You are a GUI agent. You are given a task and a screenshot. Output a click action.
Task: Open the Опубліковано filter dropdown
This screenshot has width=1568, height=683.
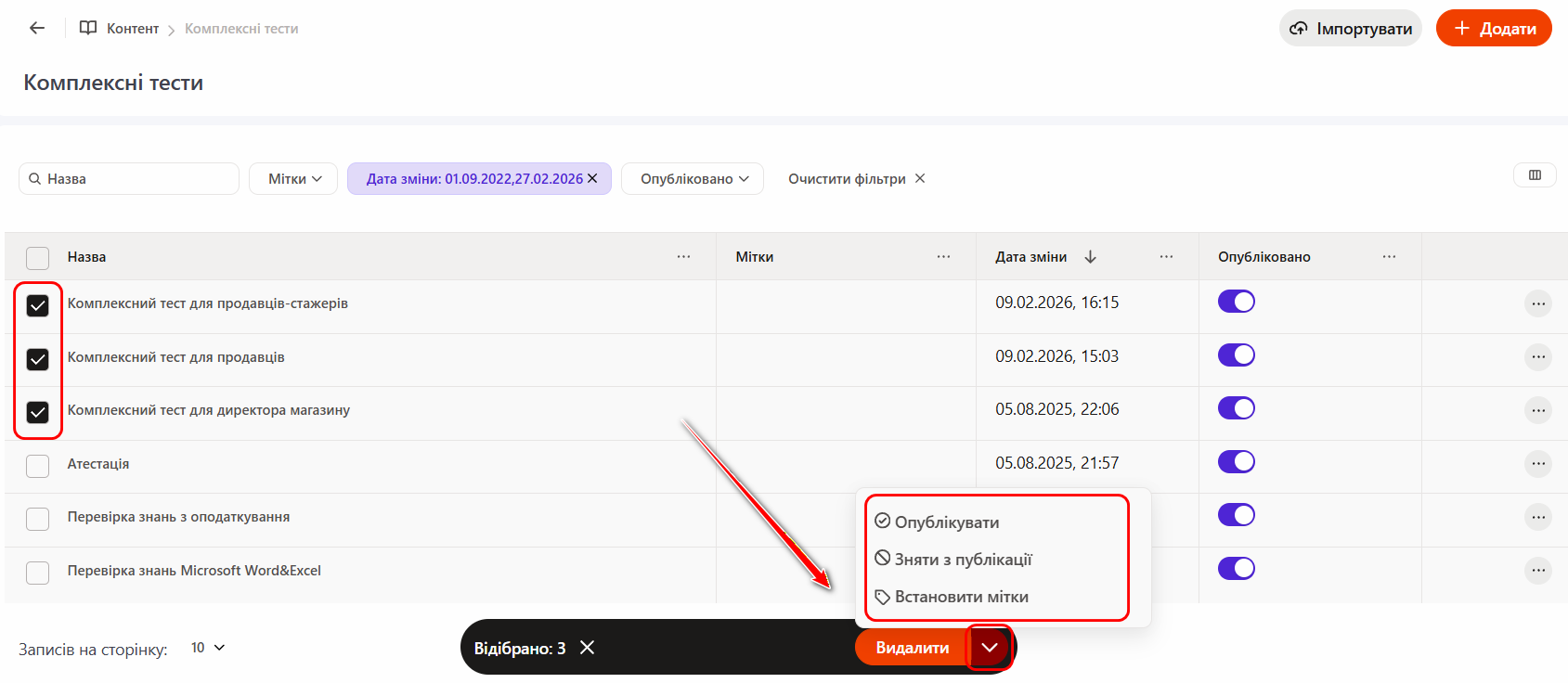693,179
